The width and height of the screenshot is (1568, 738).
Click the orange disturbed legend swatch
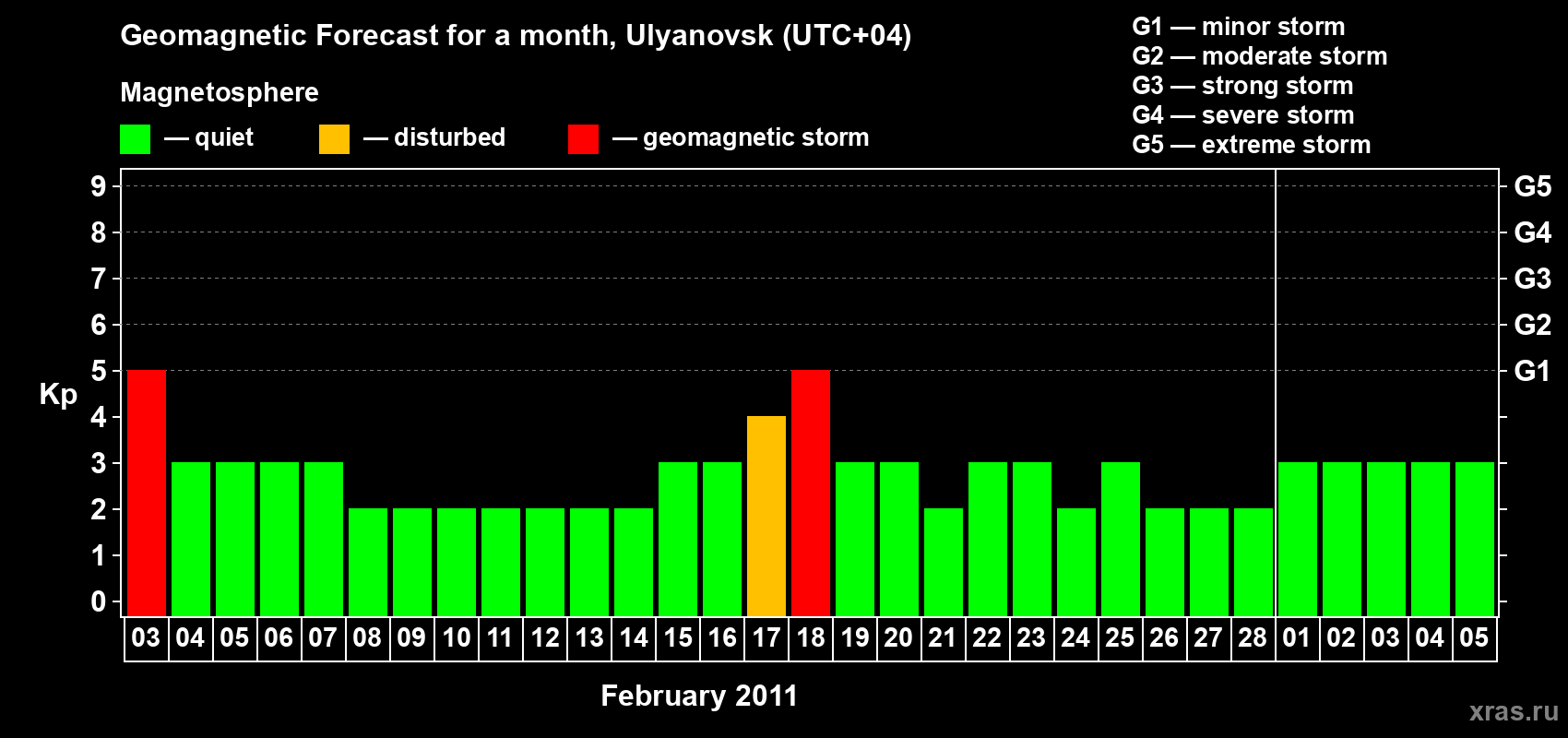334,139
